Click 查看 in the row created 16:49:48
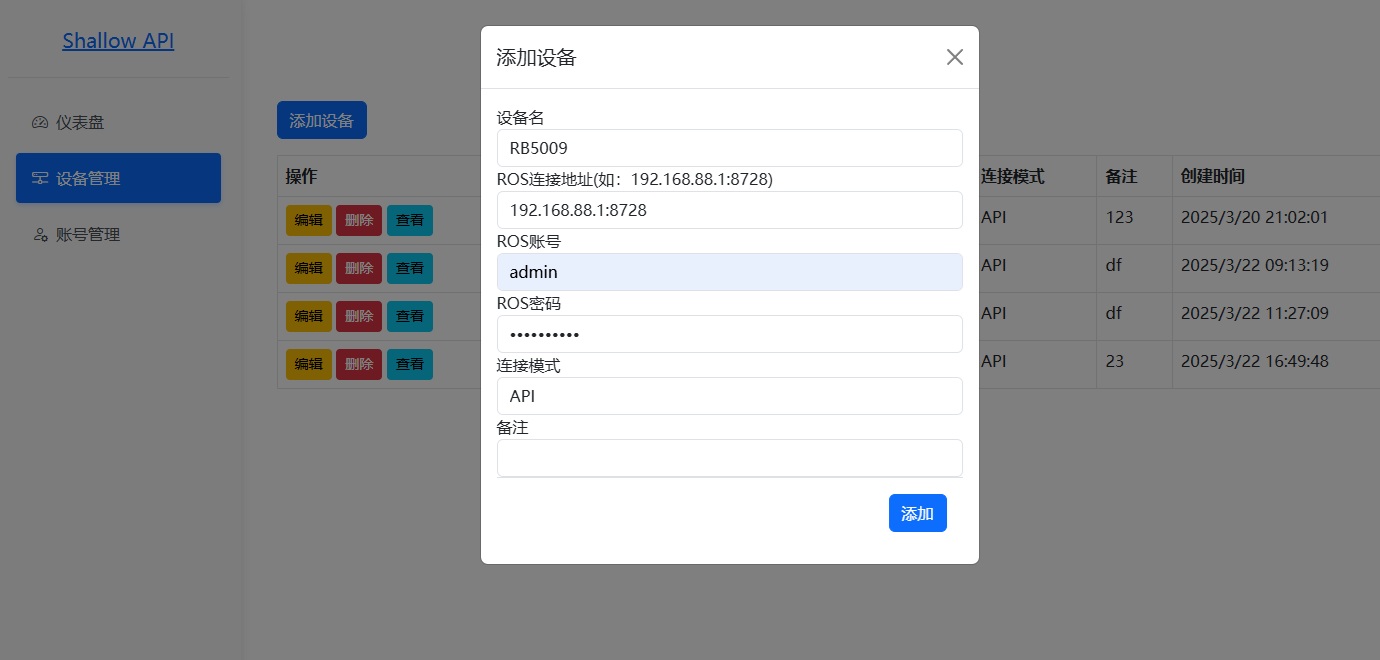Screen dimensions: 1380x660 [410, 364]
